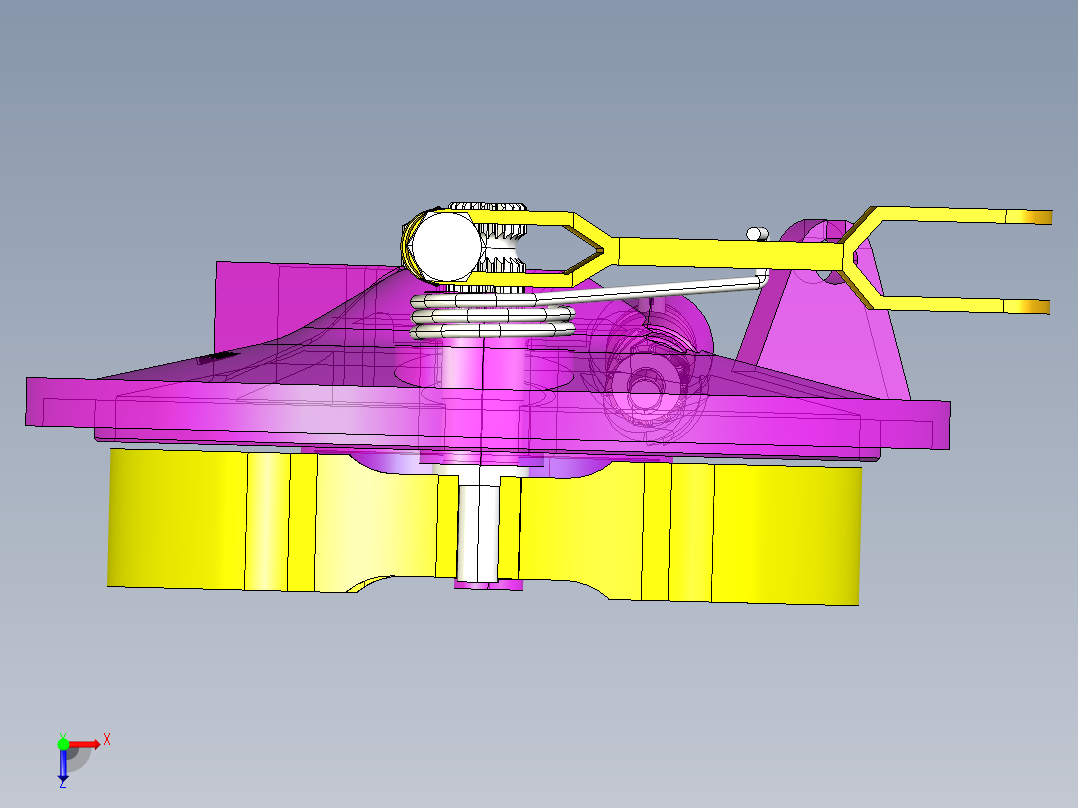Select the white ball at lever's end
Screen dimensions: 1078x808
[x=446, y=248]
